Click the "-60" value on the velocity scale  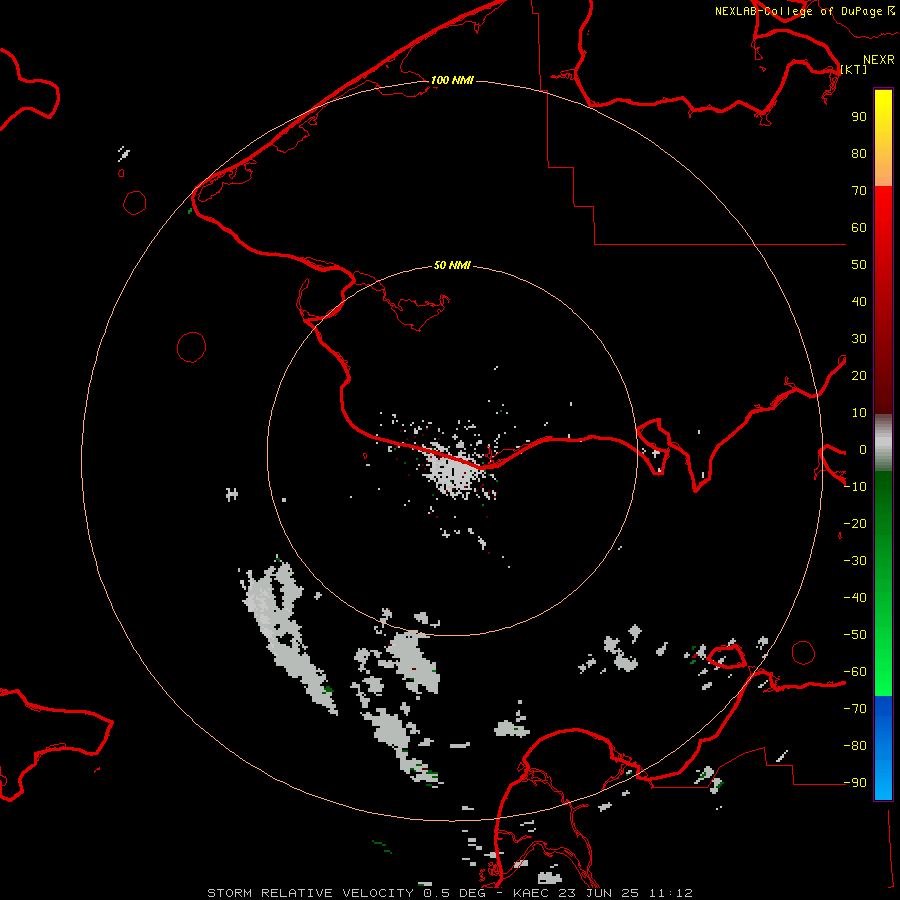[855, 672]
